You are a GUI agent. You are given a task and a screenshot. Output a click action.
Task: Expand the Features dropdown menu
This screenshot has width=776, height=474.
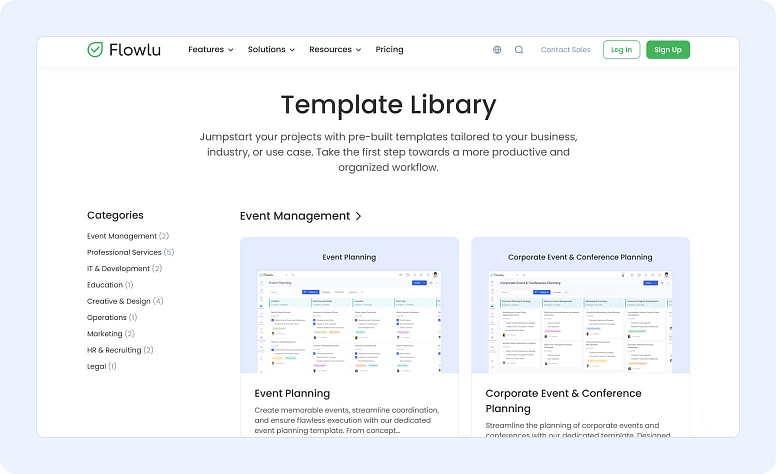pyautogui.click(x=210, y=50)
